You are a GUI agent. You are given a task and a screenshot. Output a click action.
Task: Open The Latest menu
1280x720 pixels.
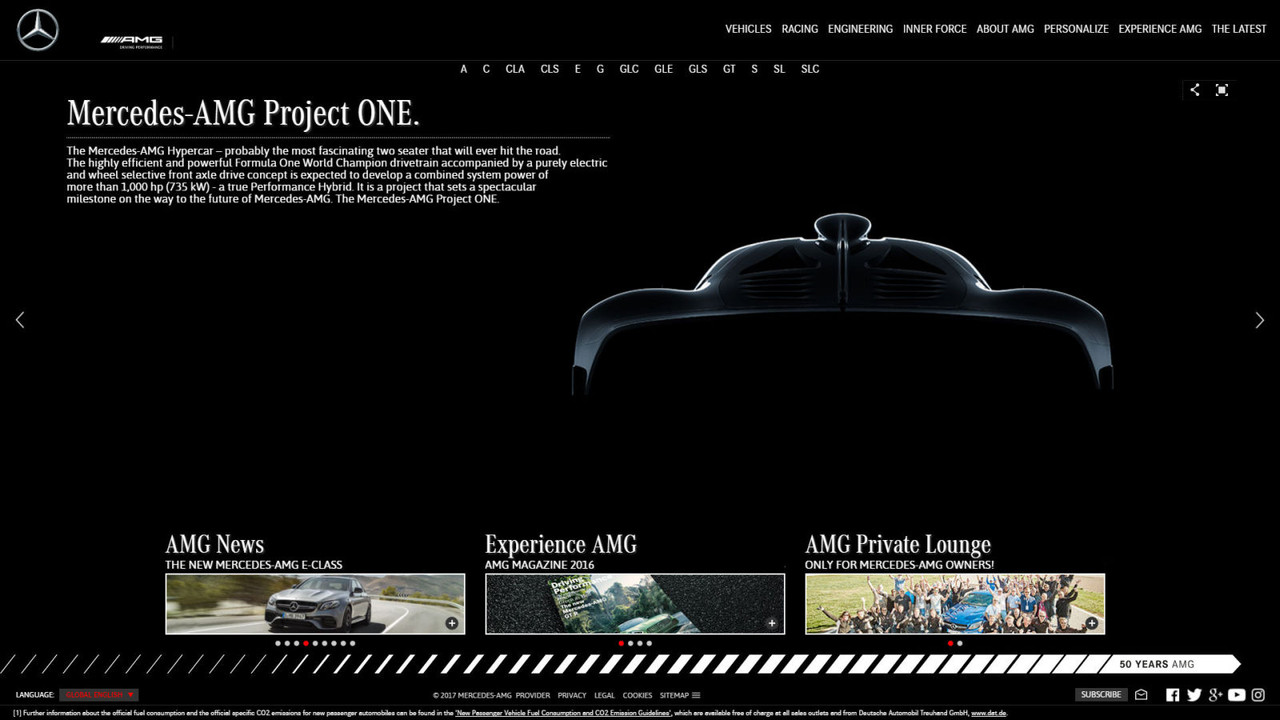[x=1239, y=29]
